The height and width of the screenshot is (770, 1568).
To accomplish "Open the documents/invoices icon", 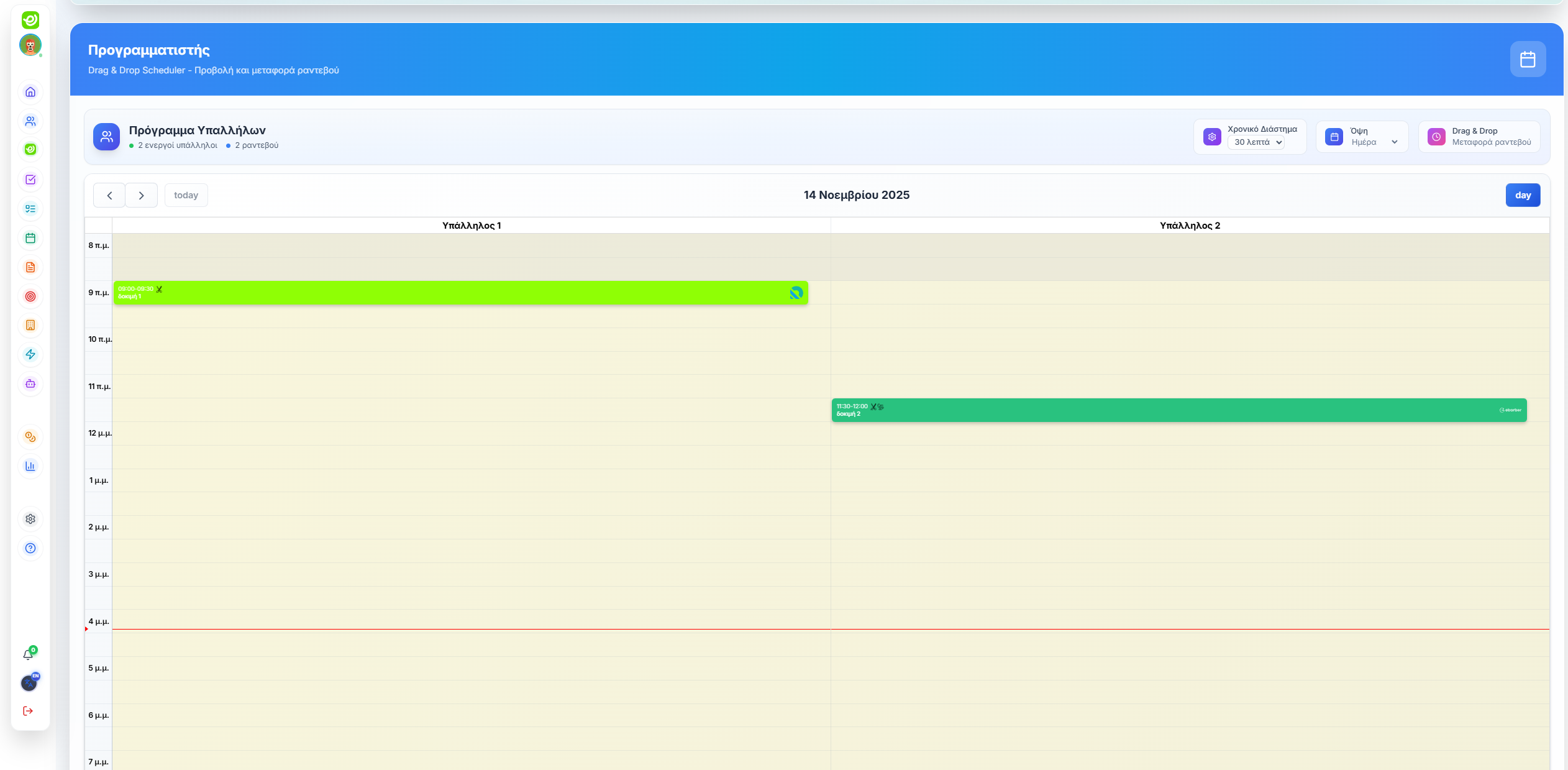I will coord(30,267).
